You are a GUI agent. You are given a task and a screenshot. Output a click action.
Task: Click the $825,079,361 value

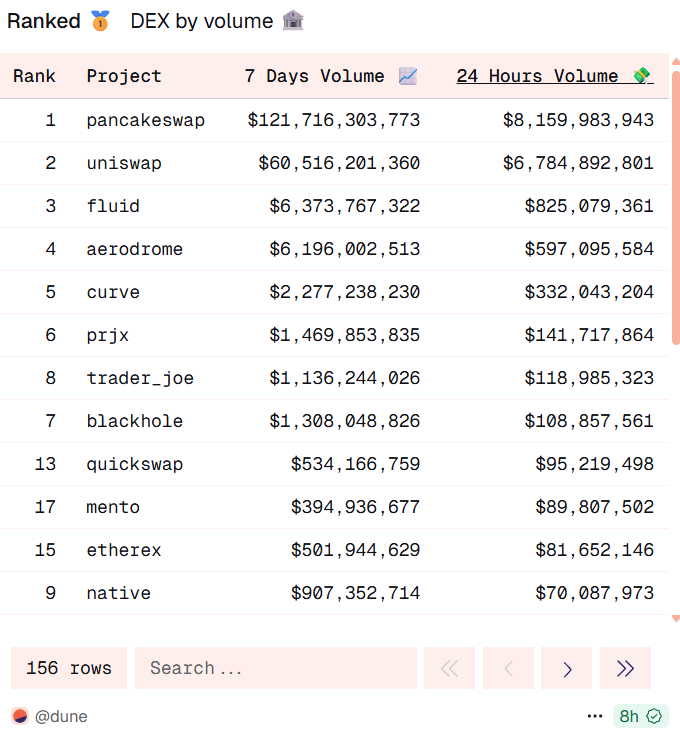[589, 206]
